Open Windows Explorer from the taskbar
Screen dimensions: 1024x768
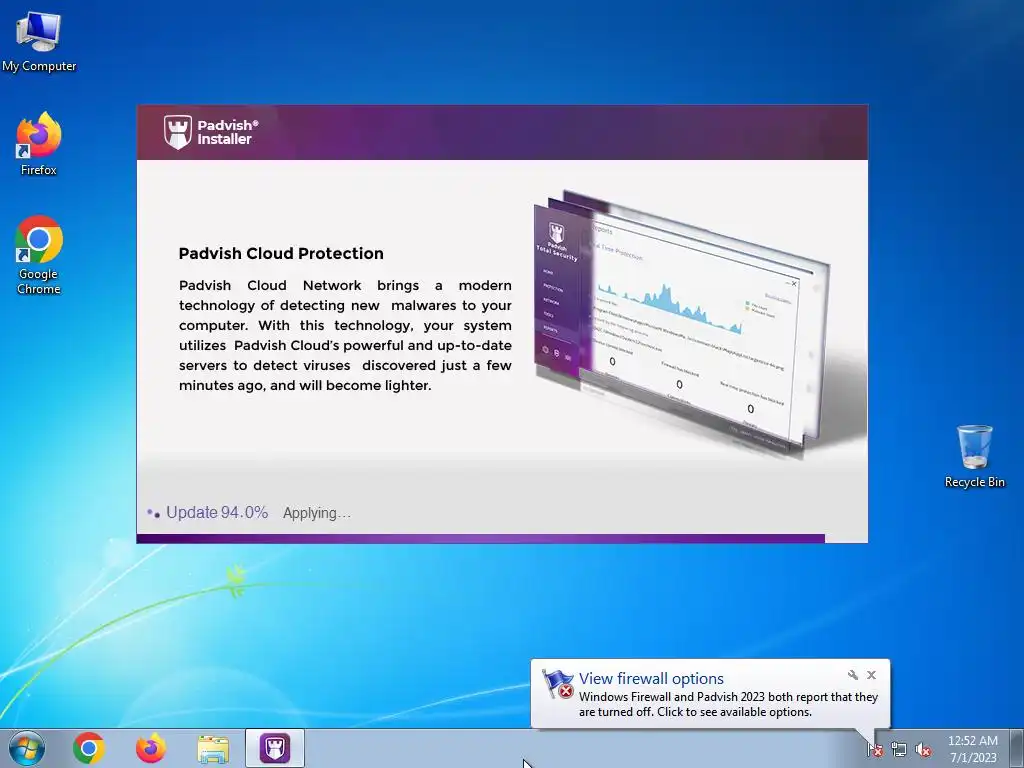[213, 749]
